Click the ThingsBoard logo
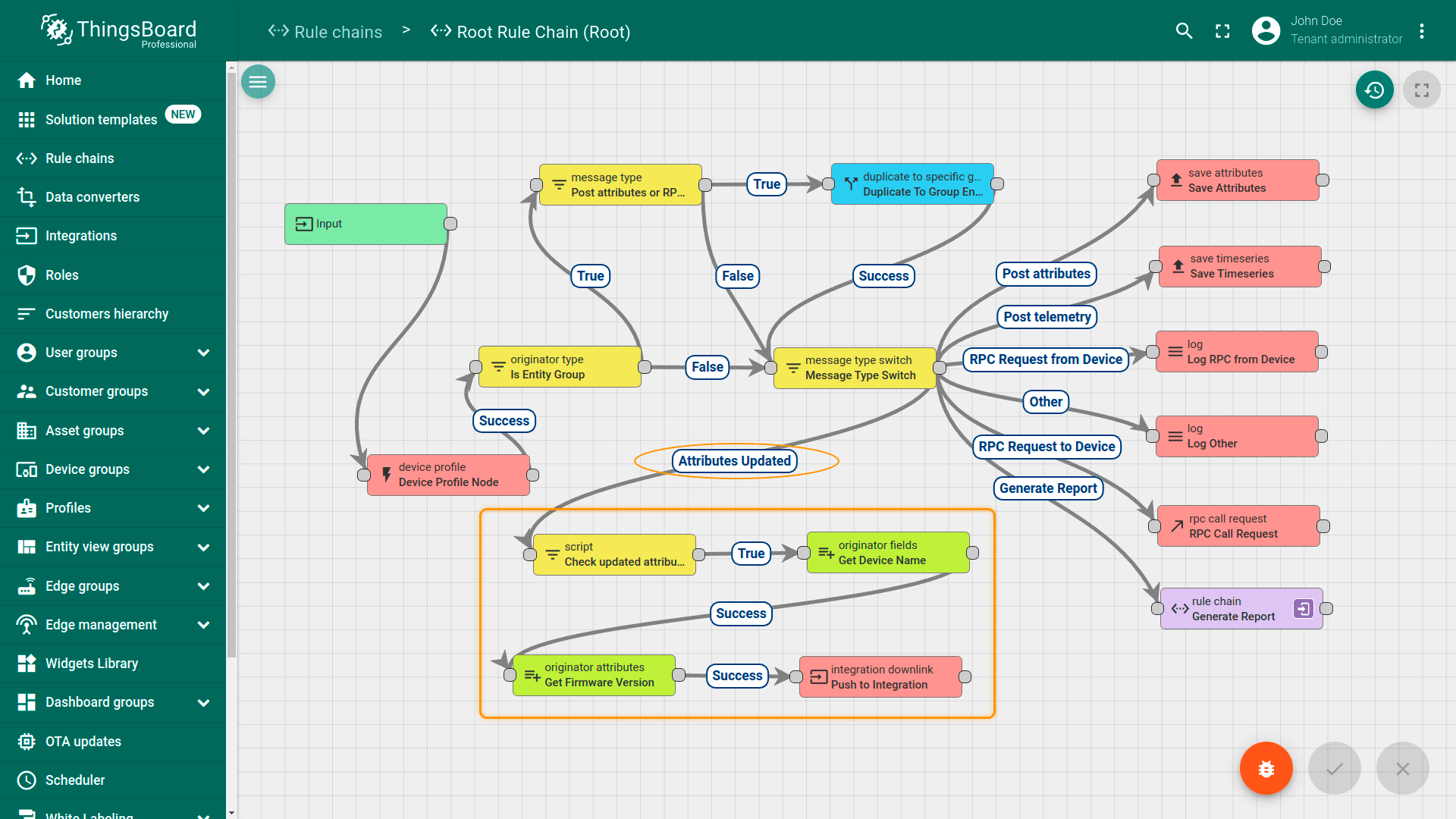 tap(119, 31)
